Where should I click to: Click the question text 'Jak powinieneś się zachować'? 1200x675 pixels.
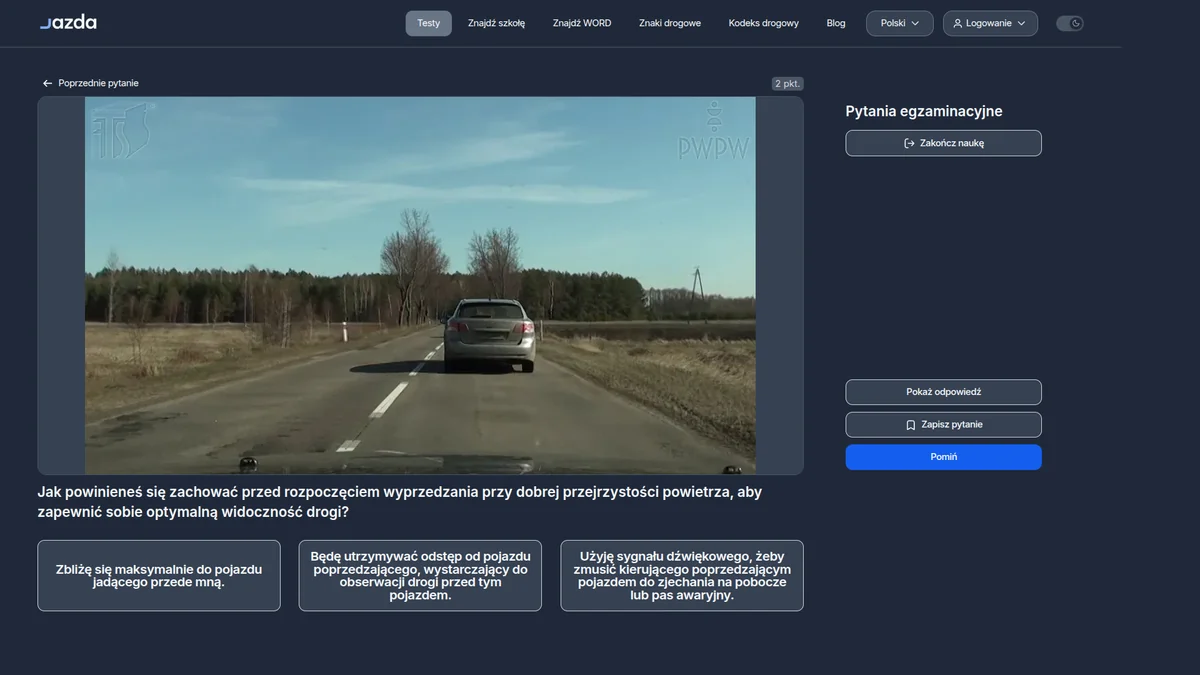pos(400,502)
